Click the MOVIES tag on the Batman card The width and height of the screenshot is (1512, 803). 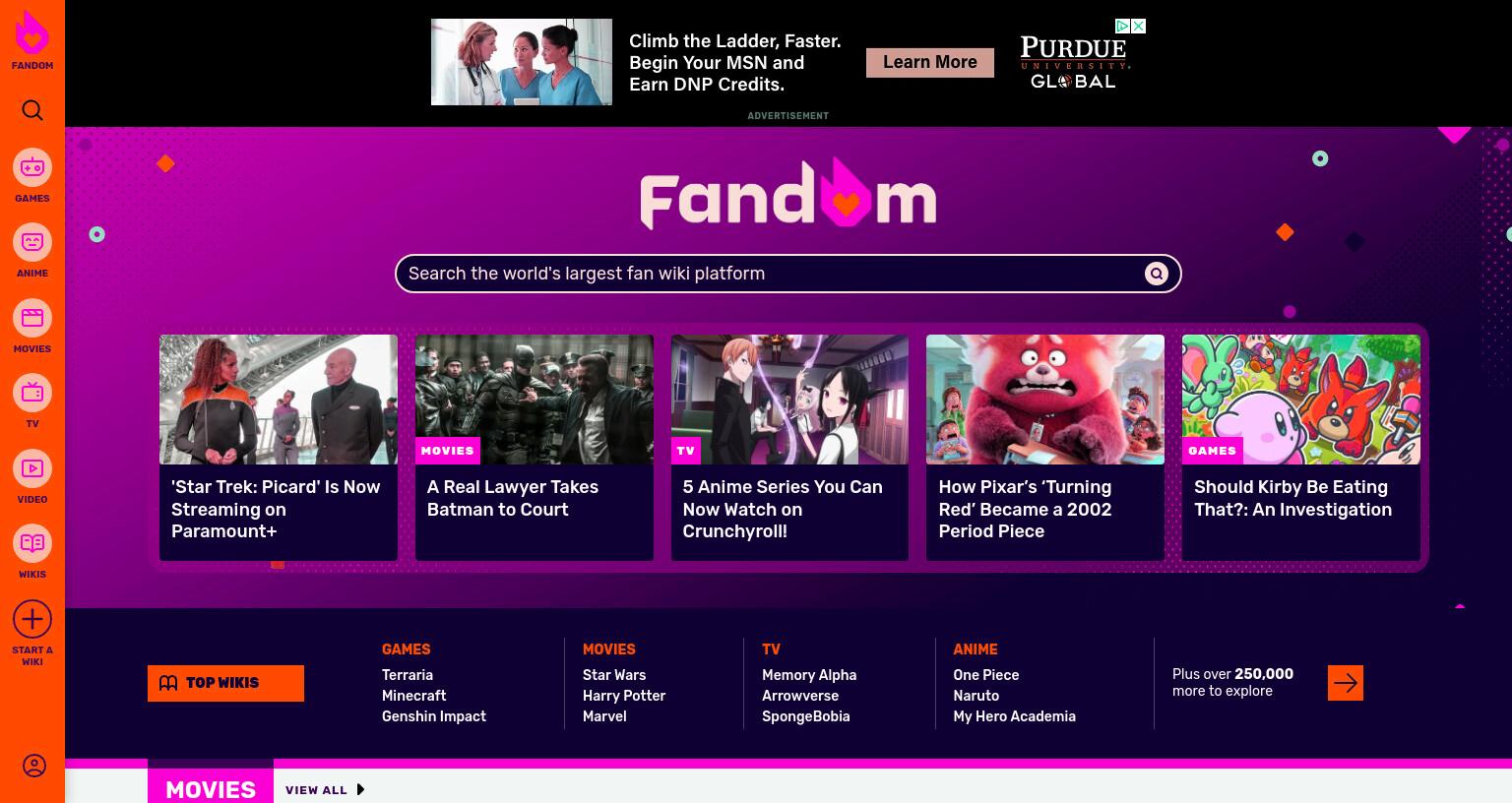pyautogui.click(x=448, y=451)
